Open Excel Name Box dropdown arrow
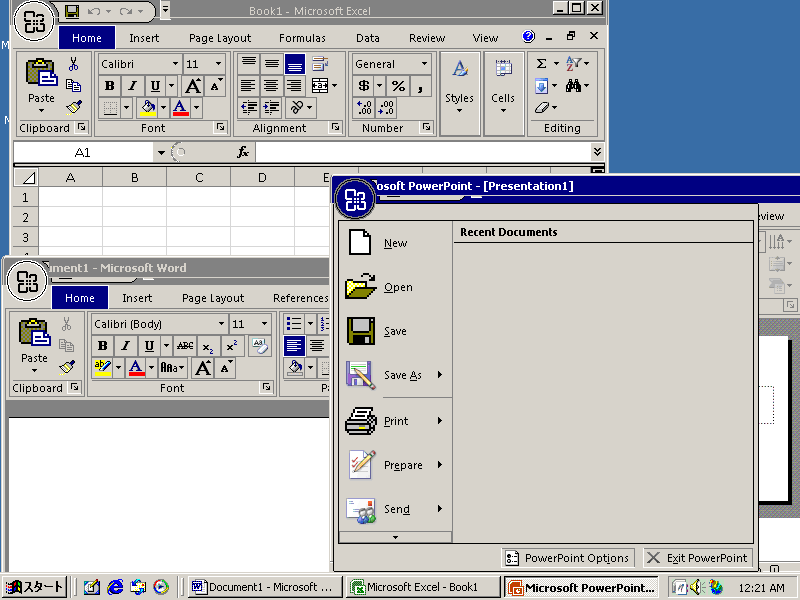Screen dimensions: 800x600 [161, 152]
